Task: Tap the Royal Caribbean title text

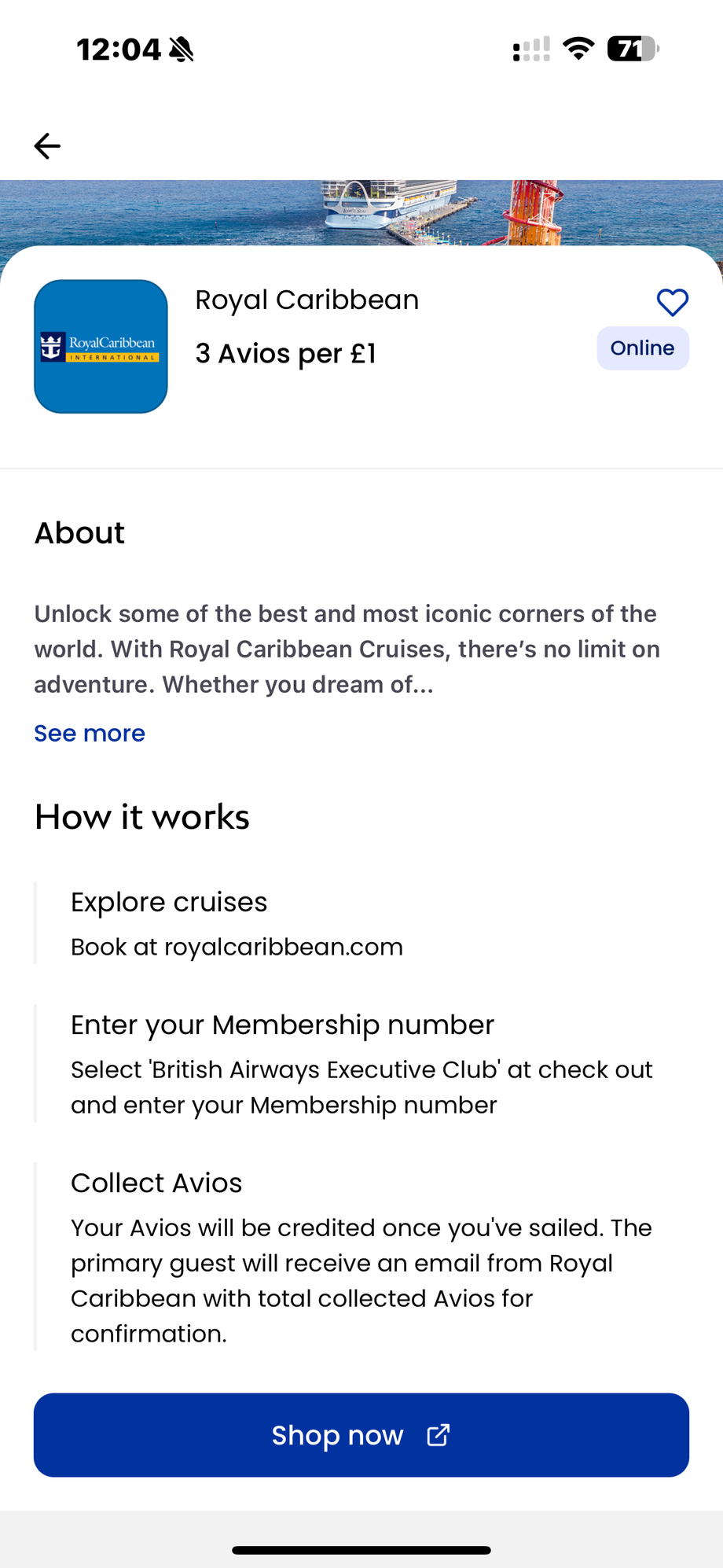Action: point(307,300)
